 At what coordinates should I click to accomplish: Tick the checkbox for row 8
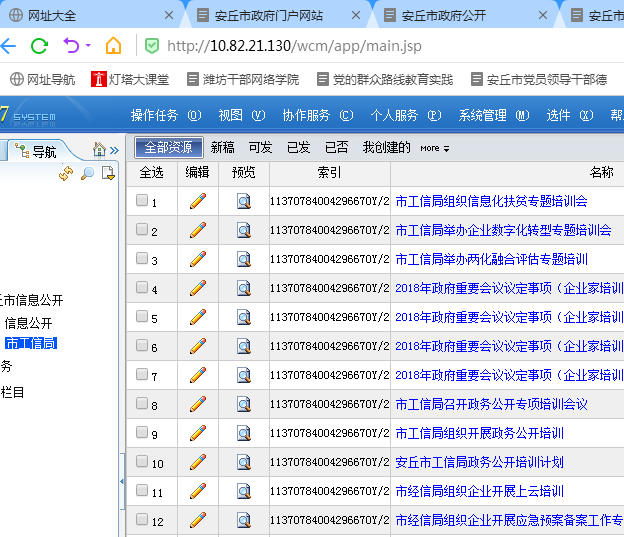142,403
